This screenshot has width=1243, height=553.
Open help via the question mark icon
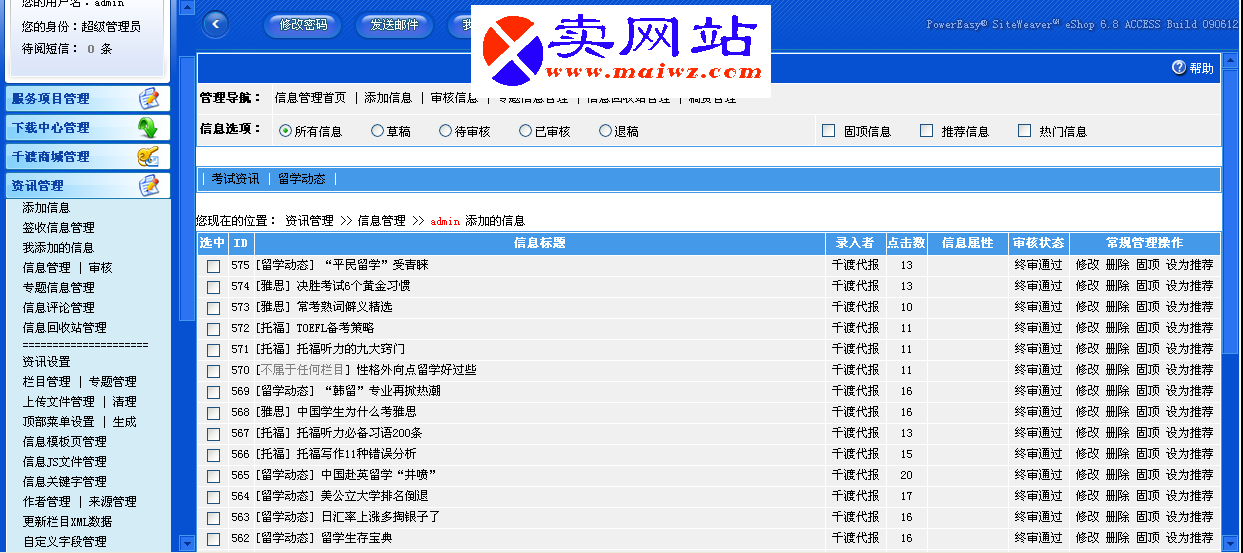coord(1179,68)
